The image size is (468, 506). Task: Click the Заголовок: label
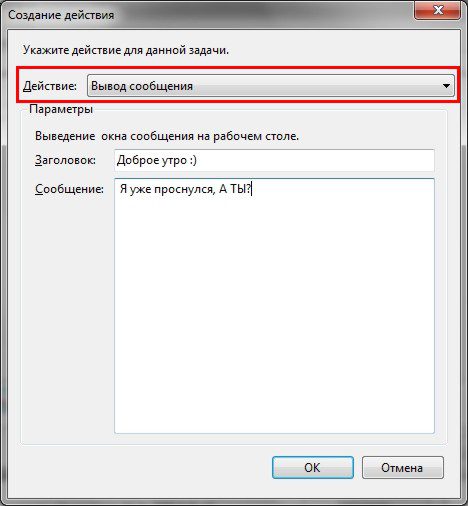[x=65, y=160]
